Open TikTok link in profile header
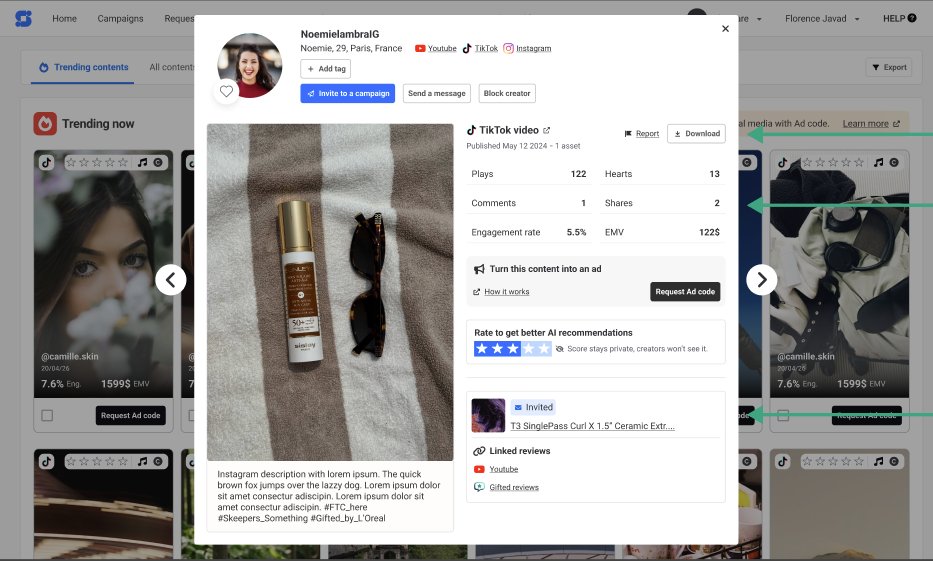 [x=486, y=48]
